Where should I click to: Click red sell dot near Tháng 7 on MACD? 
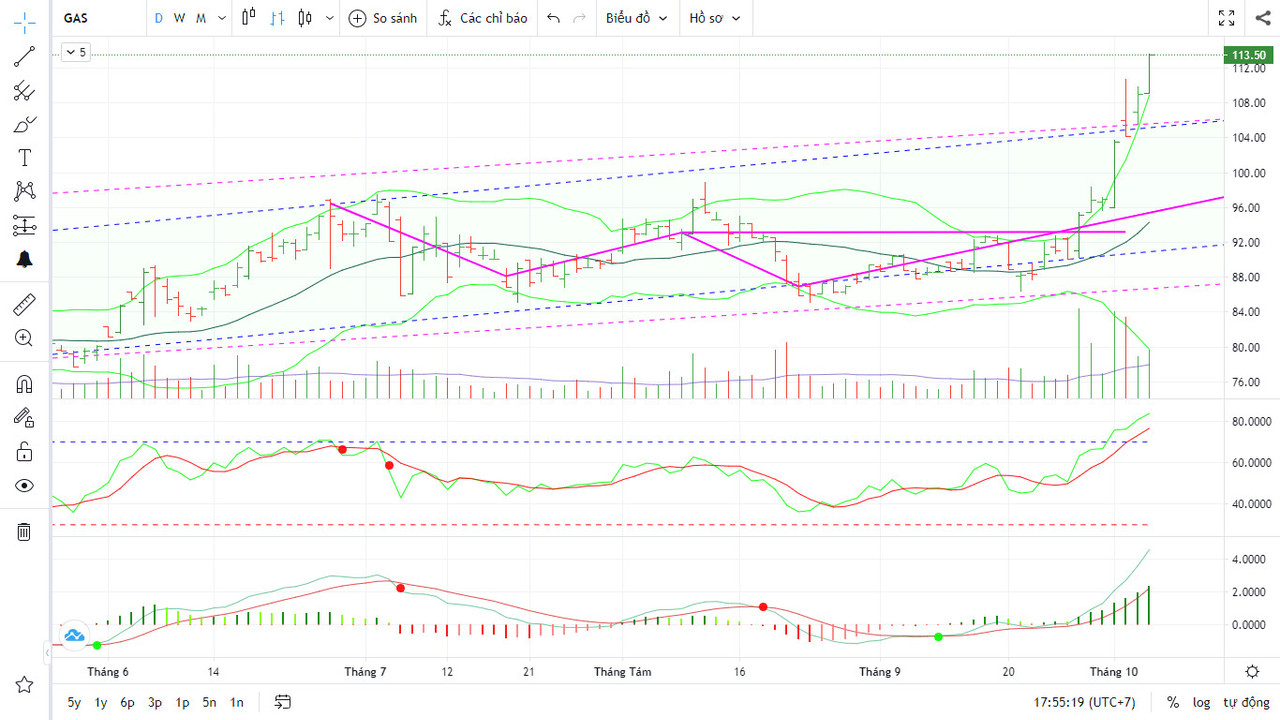pos(400,588)
